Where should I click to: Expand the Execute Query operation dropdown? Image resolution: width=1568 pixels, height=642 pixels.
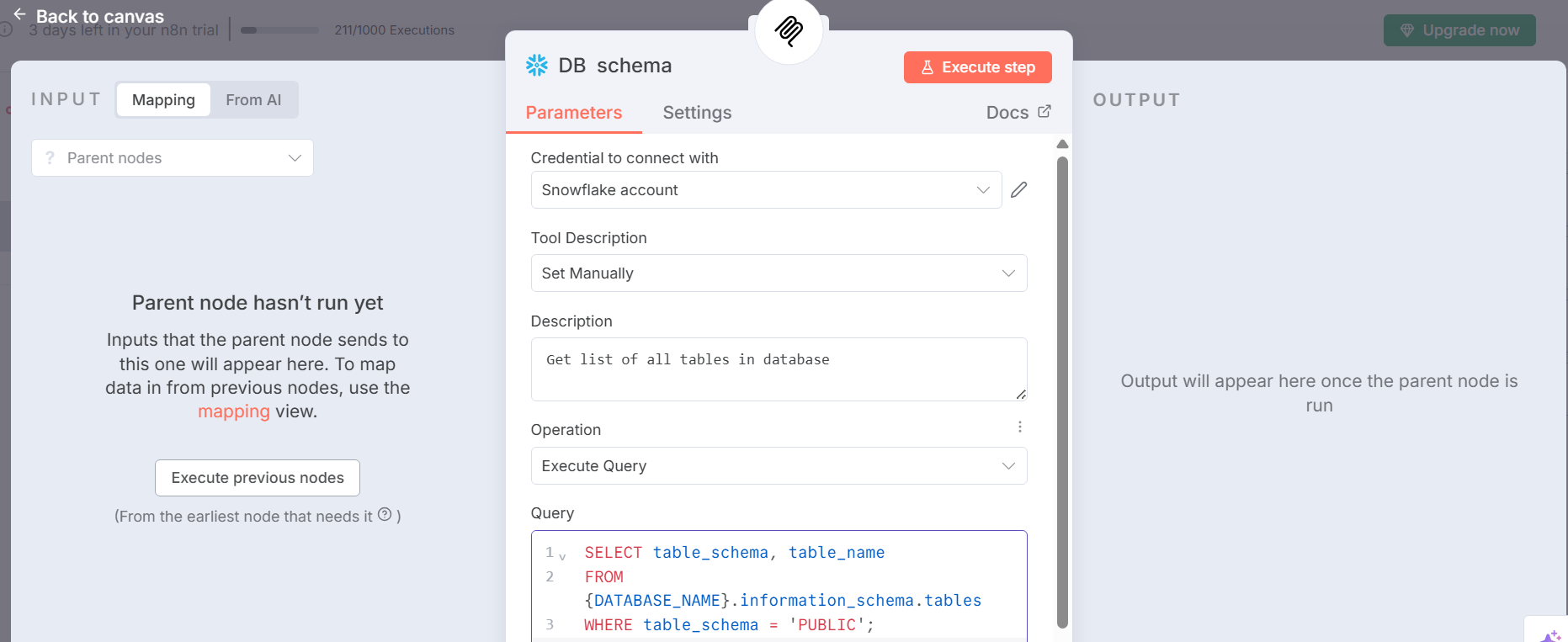tap(779, 466)
